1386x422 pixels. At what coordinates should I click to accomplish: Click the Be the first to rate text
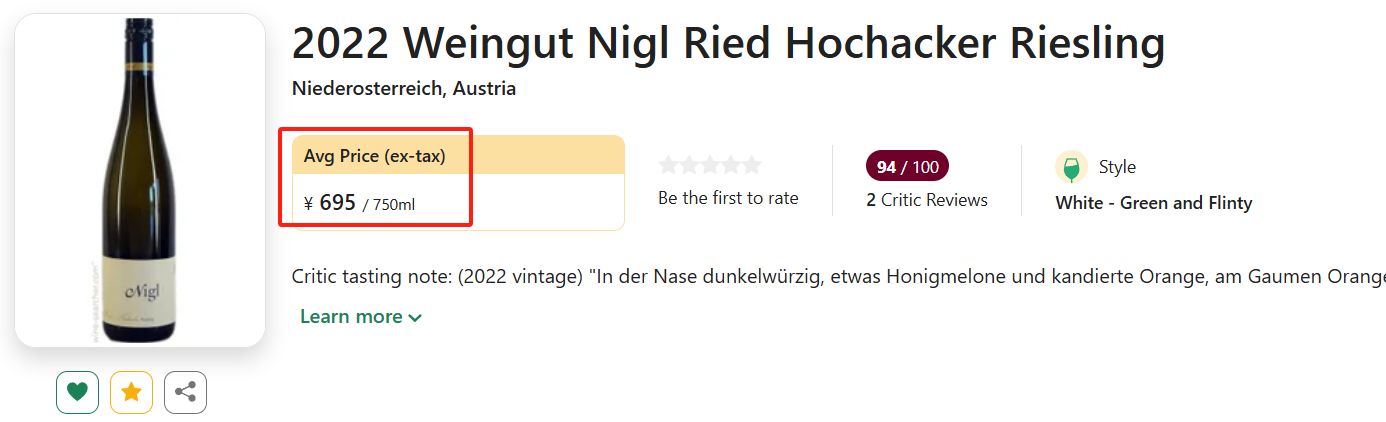728,198
